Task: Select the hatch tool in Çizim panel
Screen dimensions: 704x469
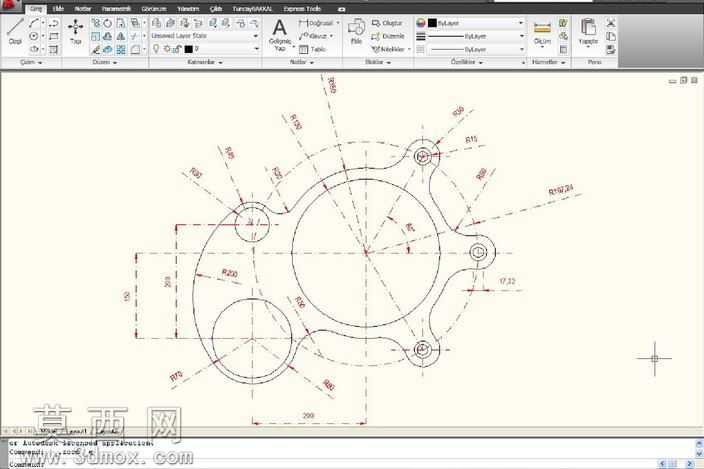Action: tap(53, 49)
